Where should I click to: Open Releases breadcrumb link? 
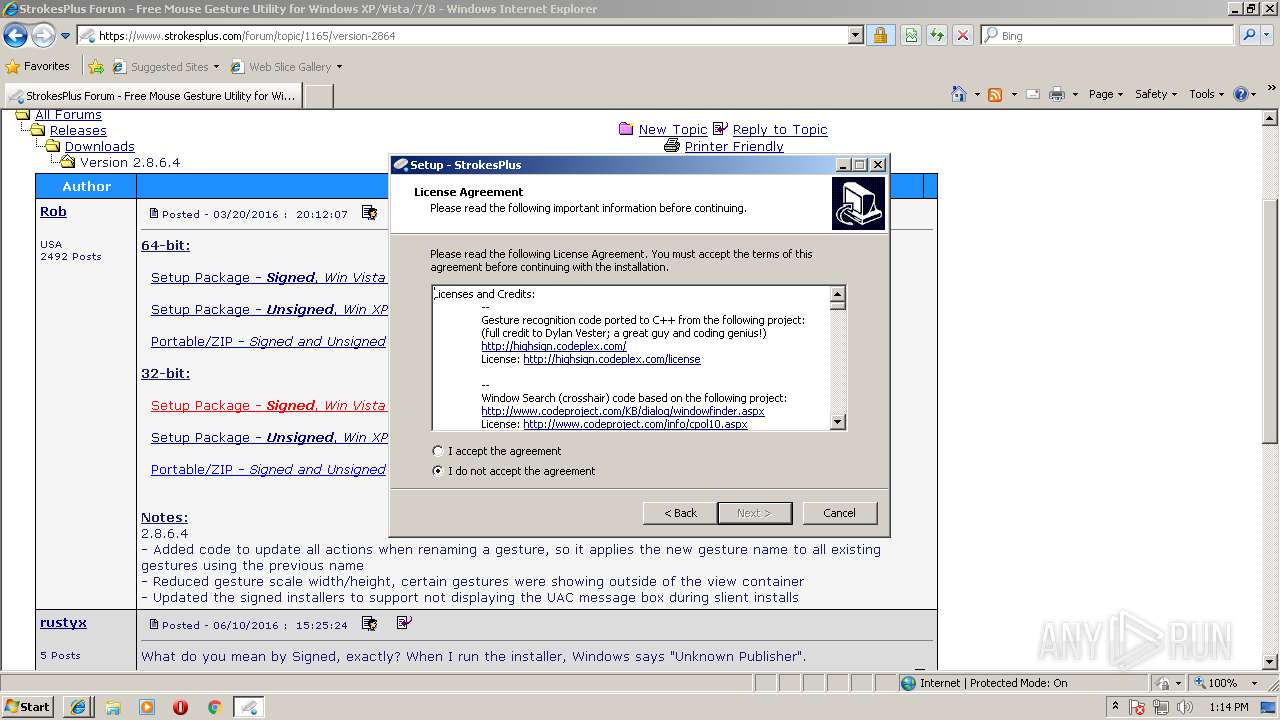[78, 131]
